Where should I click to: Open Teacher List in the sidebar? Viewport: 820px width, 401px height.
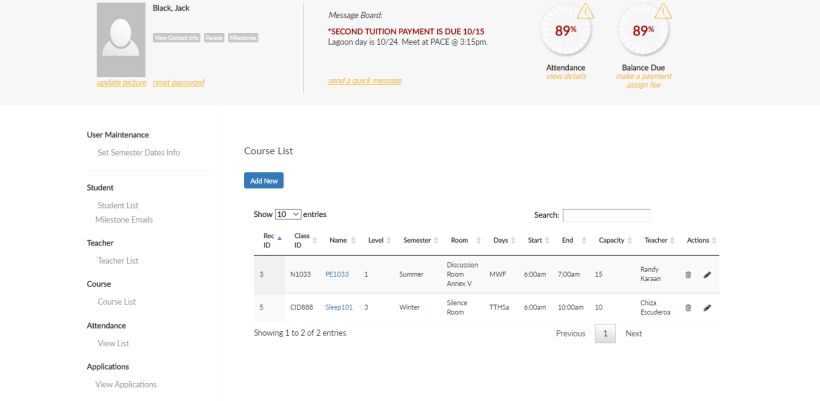118,260
